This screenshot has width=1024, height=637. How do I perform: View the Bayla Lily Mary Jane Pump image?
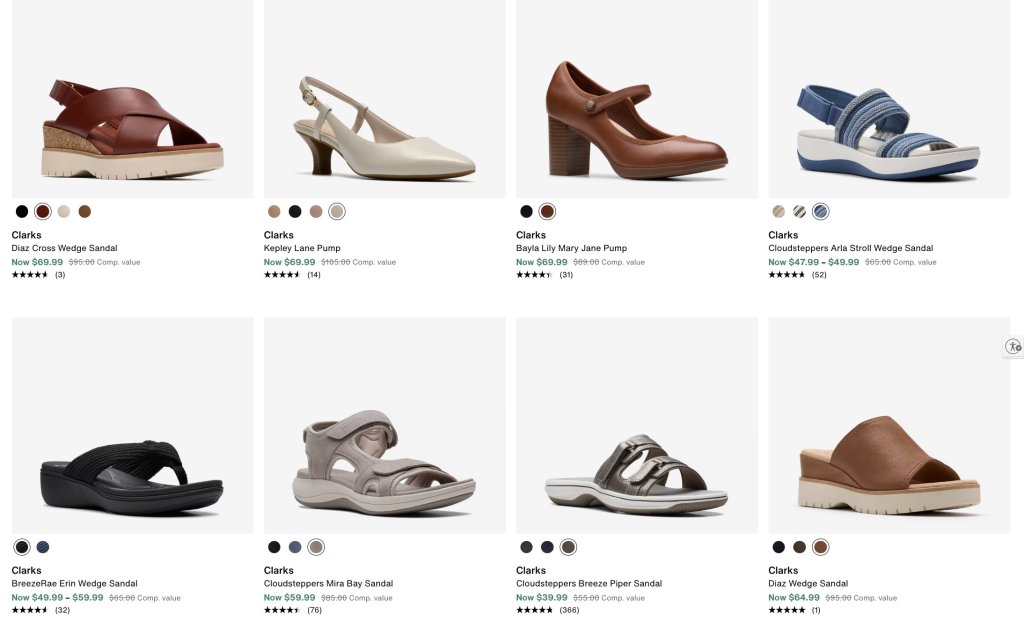[637, 98]
